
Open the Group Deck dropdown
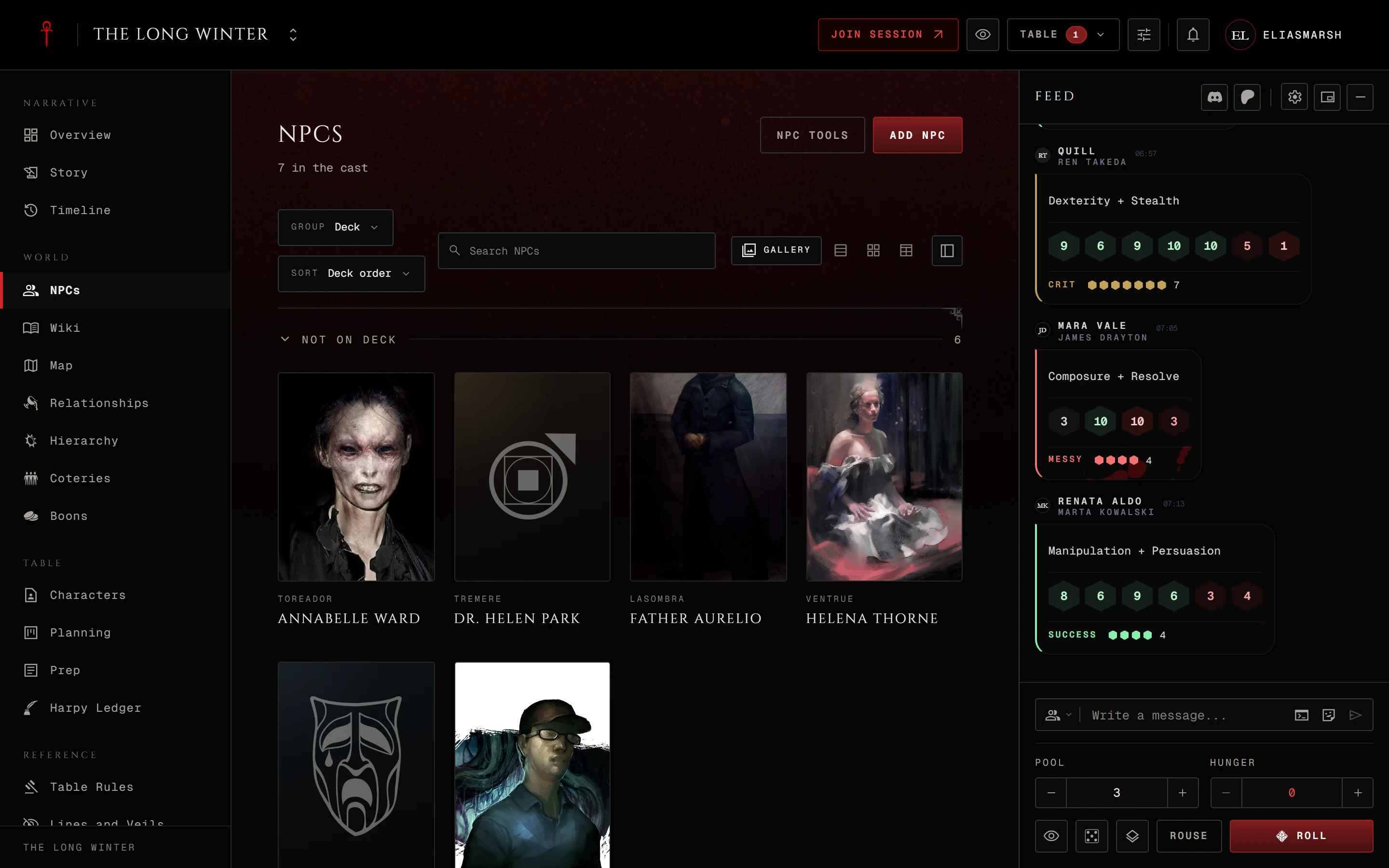pyautogui.click(x=335, y=227)
